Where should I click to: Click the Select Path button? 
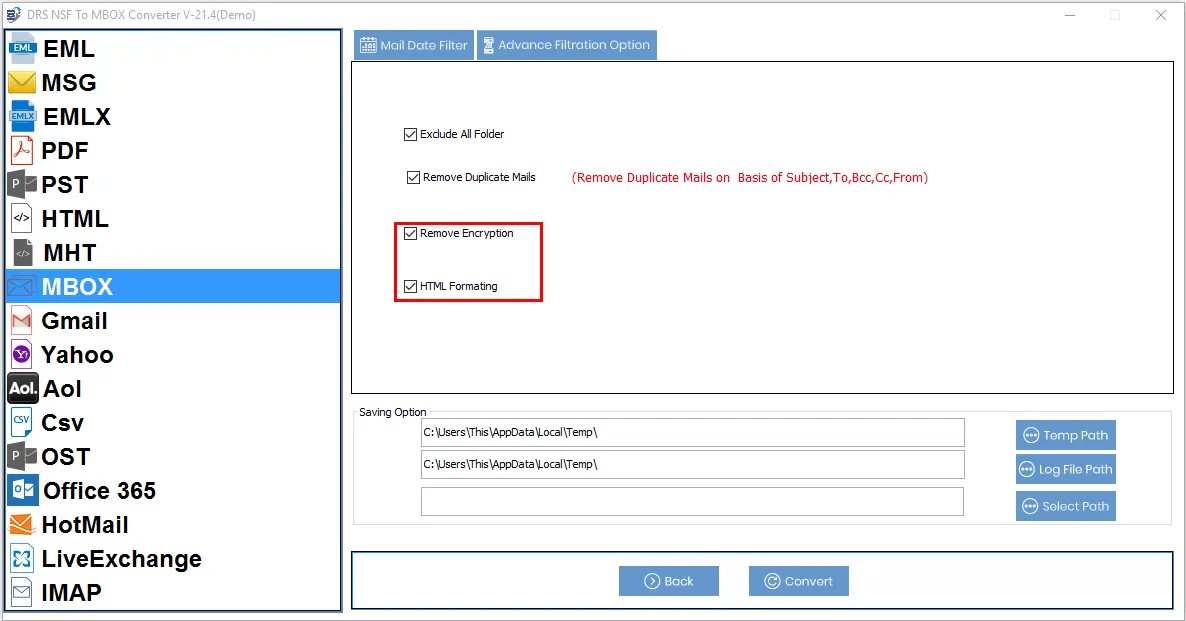click(x=1066, y=506)
